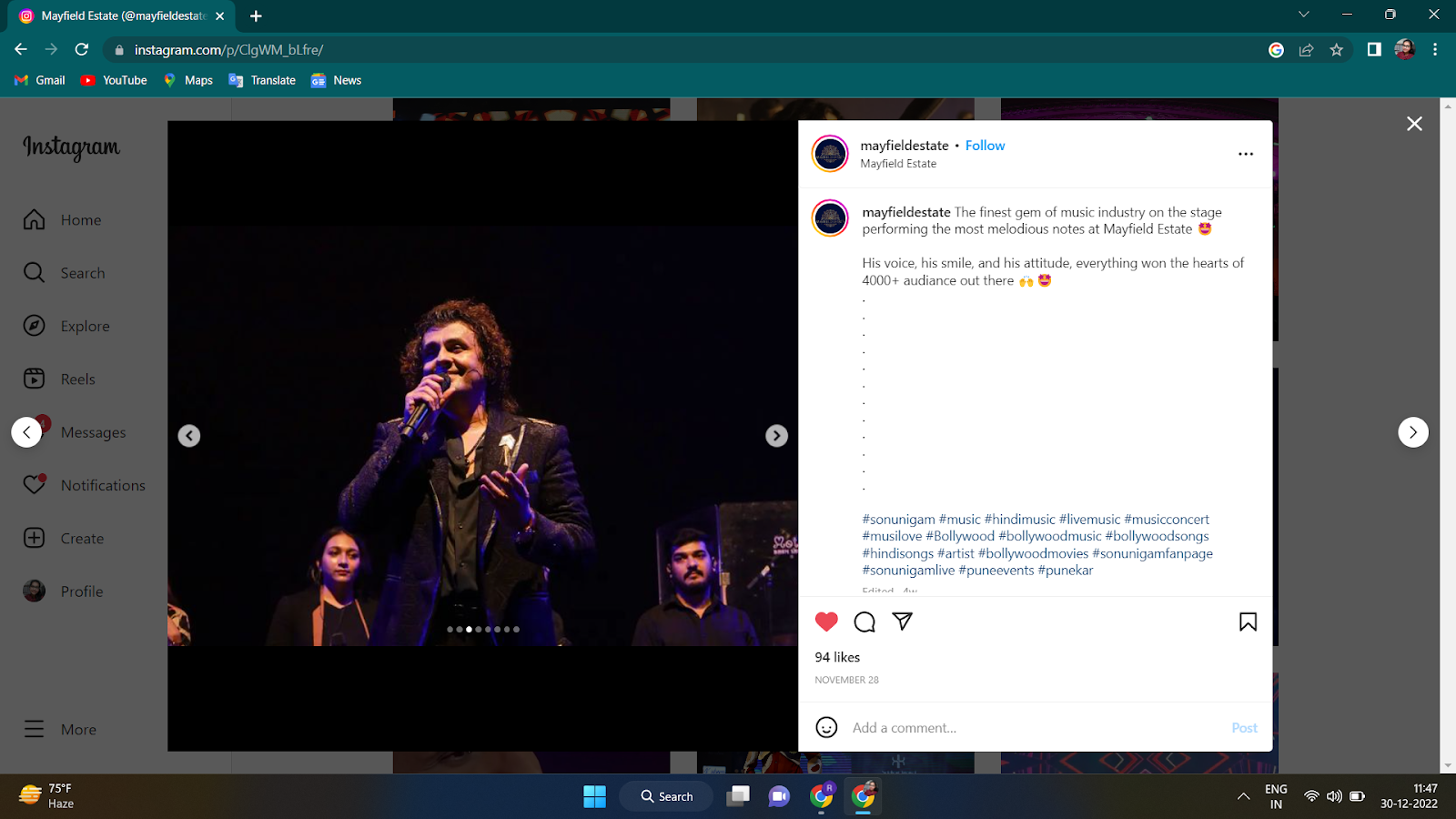Viewport: 1456px width, 819px height.
Task: Open Translate bookmark
Action: click(262, 80)
